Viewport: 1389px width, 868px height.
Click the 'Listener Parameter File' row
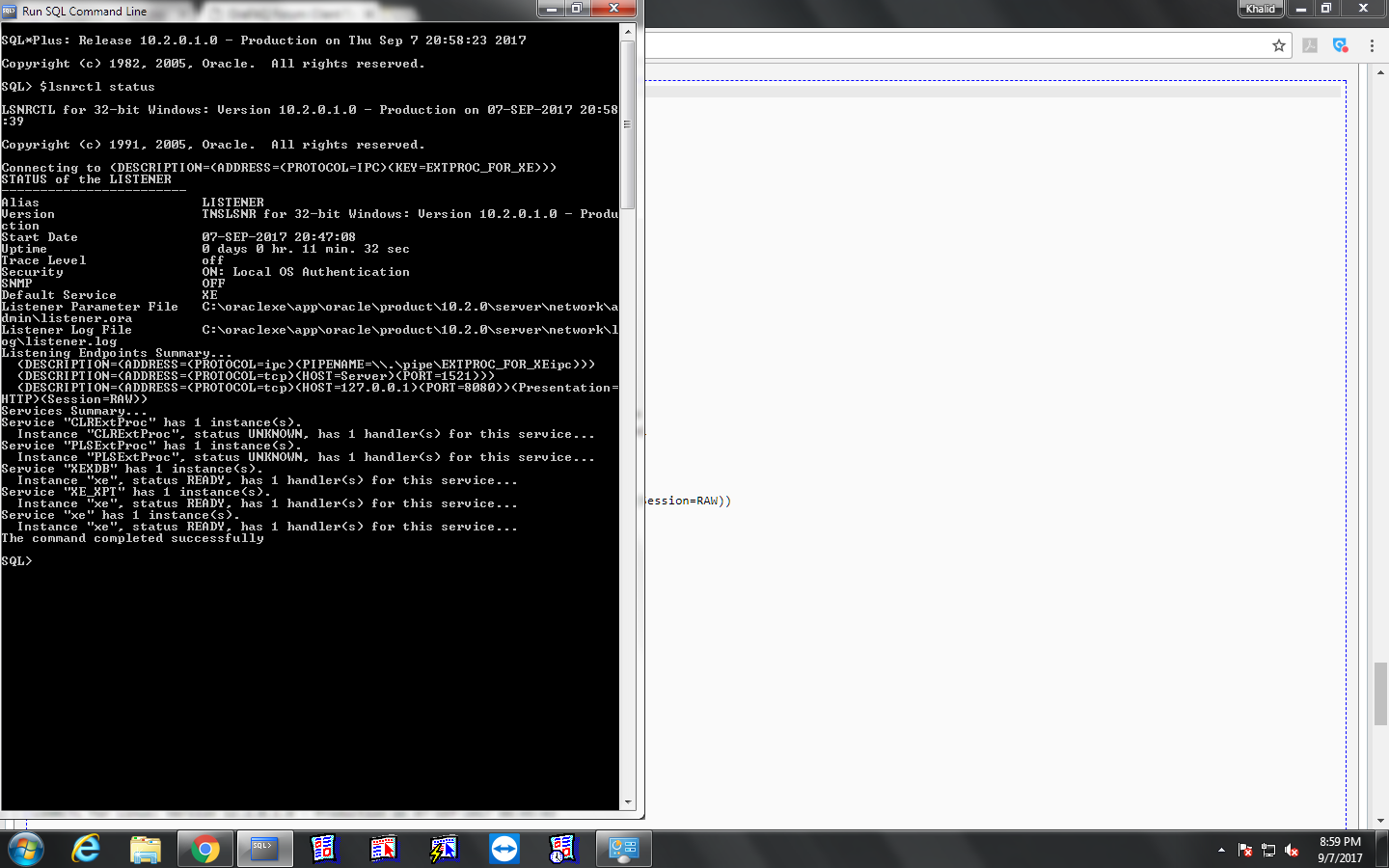click(310, 312)
